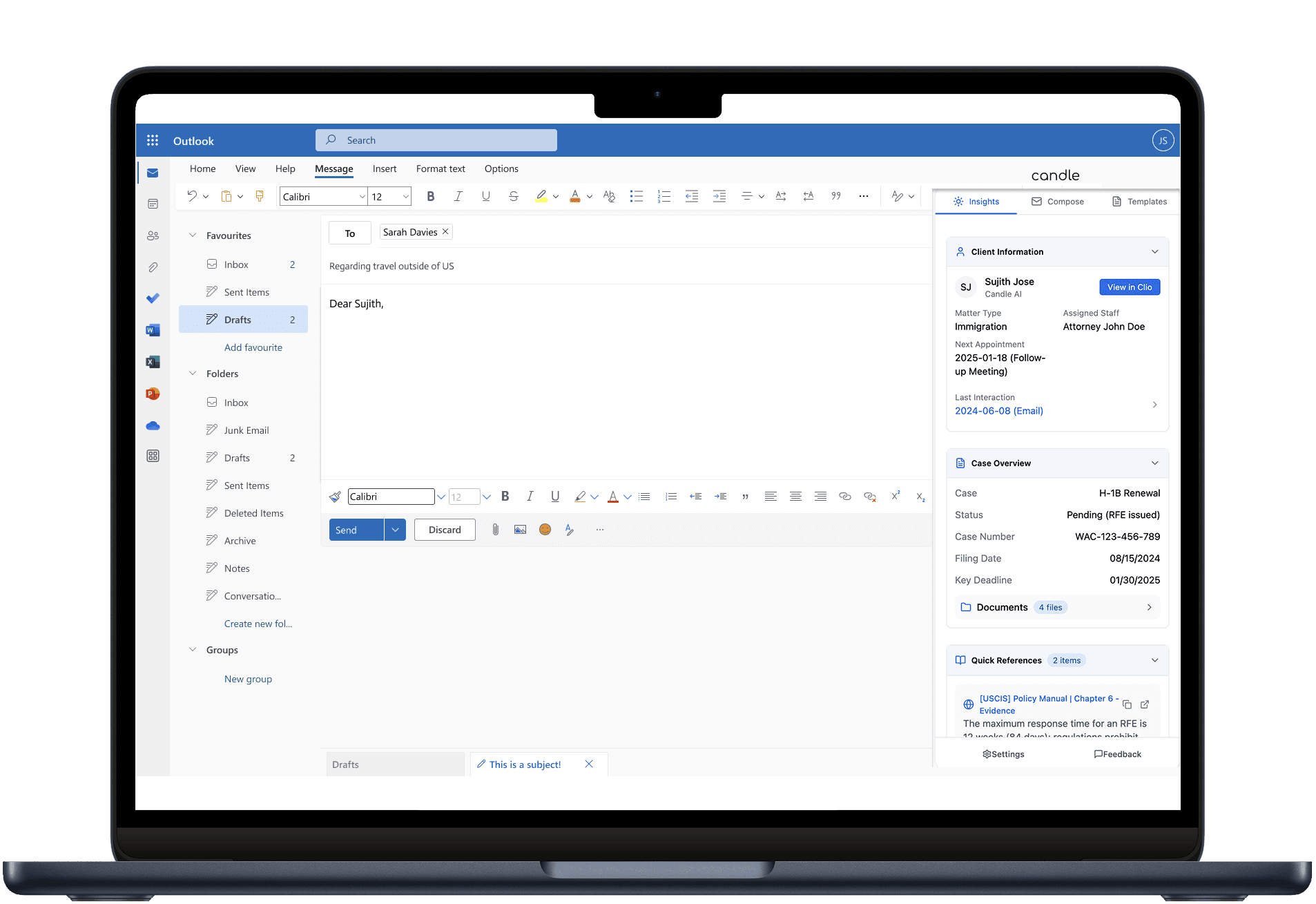Click Remove link icon in compose bar
The image size is (1316, 904).
click(x=870, y=497)
